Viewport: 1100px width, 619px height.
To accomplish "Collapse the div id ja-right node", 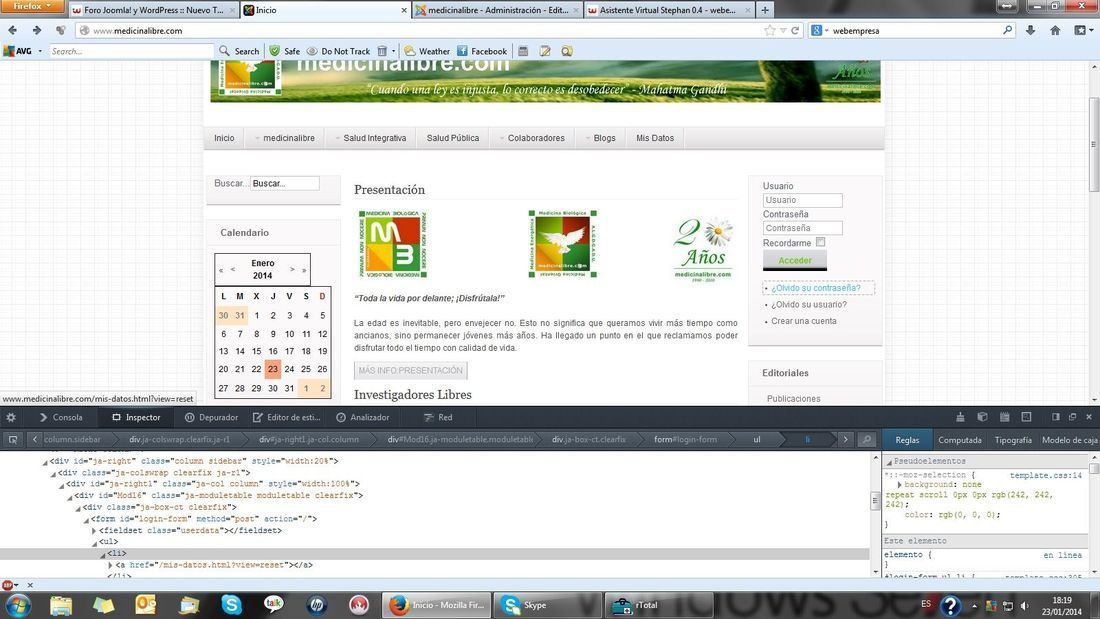I will coord(45,462).
